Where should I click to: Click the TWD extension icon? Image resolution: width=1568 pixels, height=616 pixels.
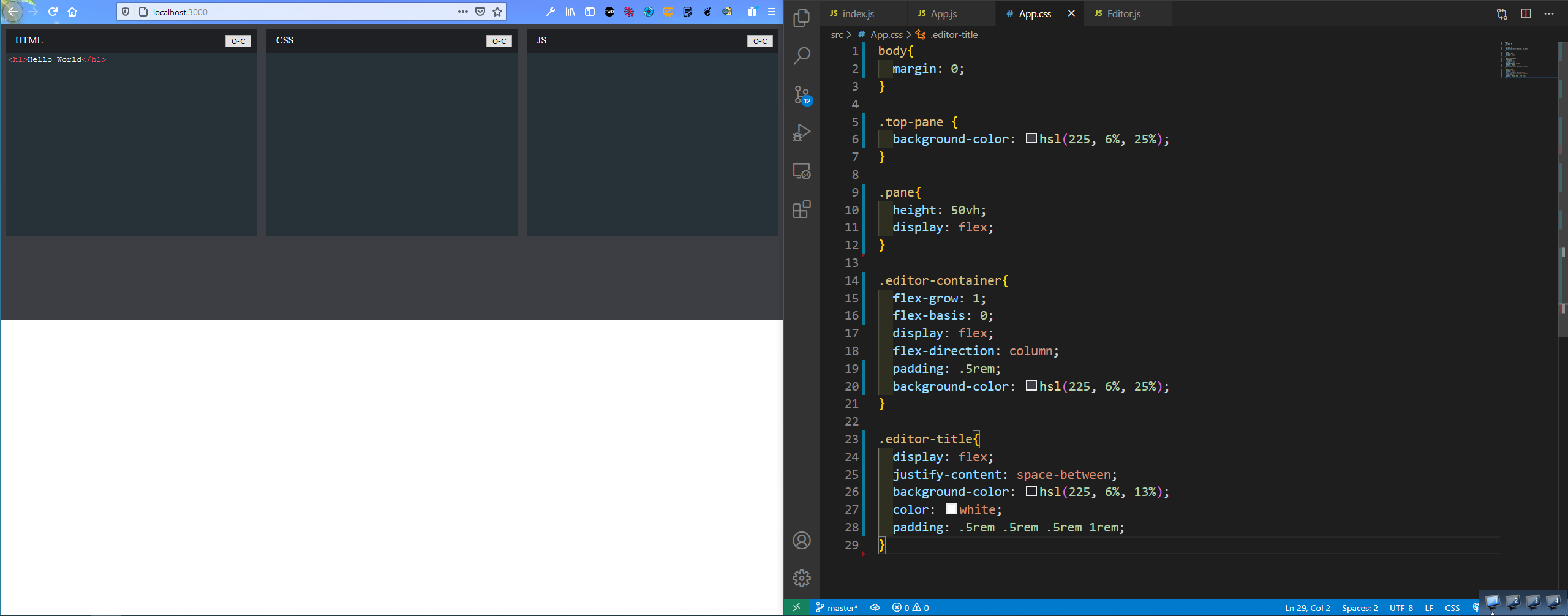coord(609,12)
